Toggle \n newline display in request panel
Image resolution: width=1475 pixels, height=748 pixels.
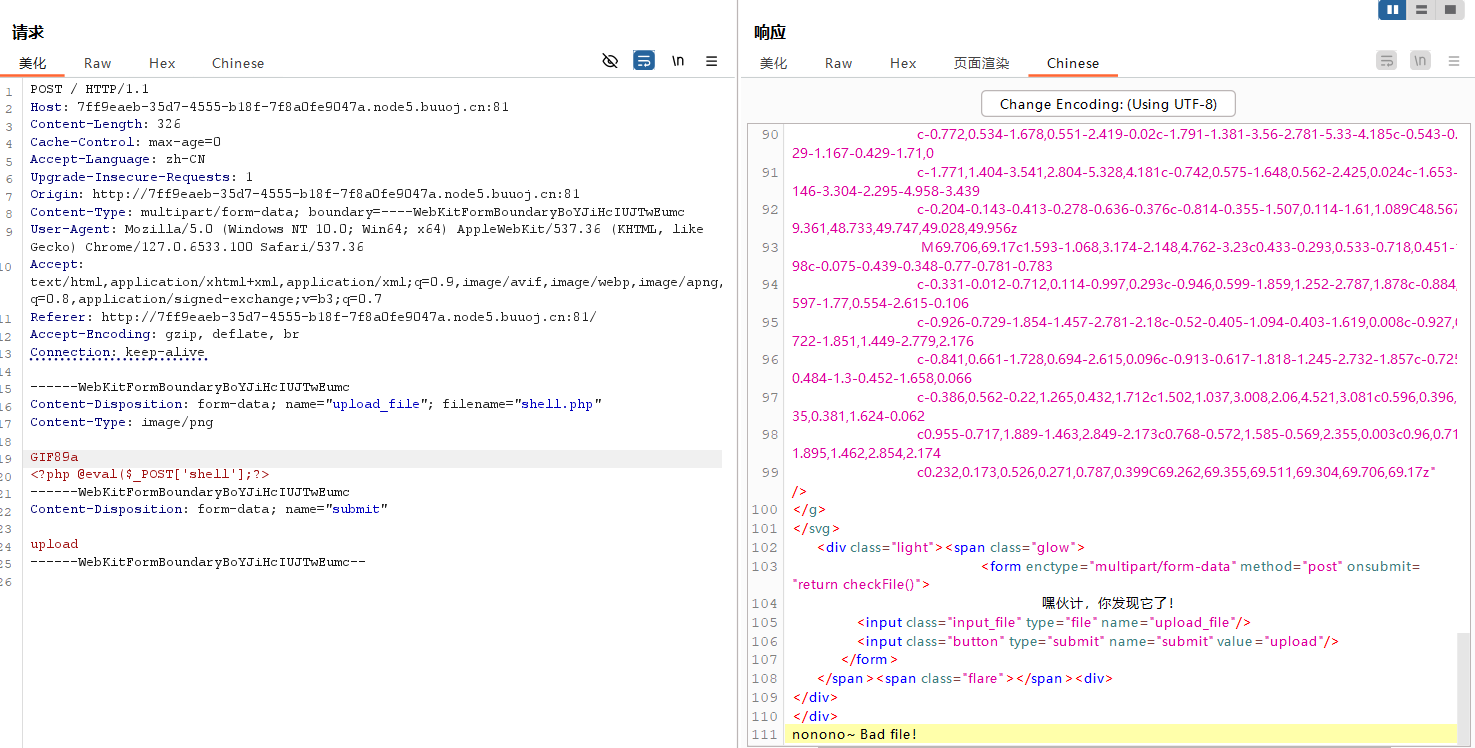(678, 61)
